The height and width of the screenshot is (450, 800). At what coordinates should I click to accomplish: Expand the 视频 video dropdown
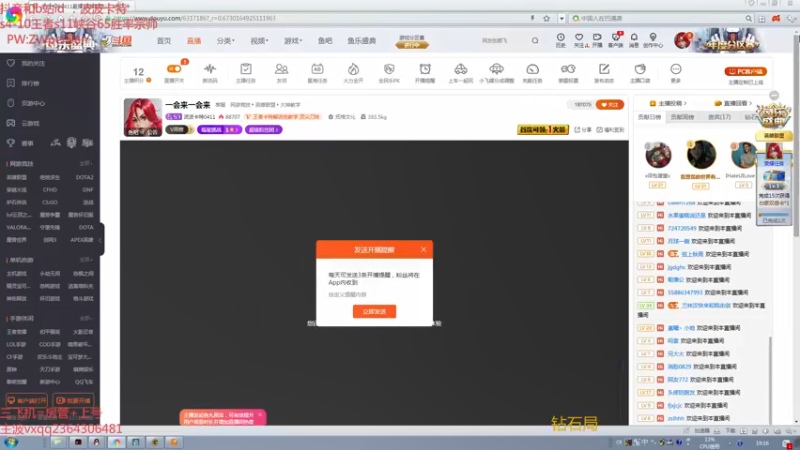259,41
